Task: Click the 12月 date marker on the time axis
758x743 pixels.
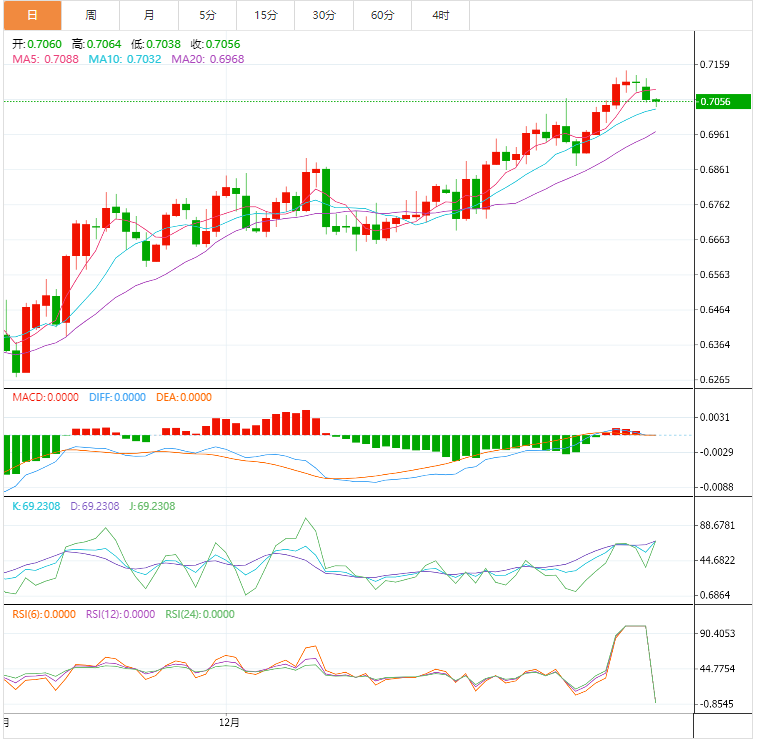Action: point(230,721)
